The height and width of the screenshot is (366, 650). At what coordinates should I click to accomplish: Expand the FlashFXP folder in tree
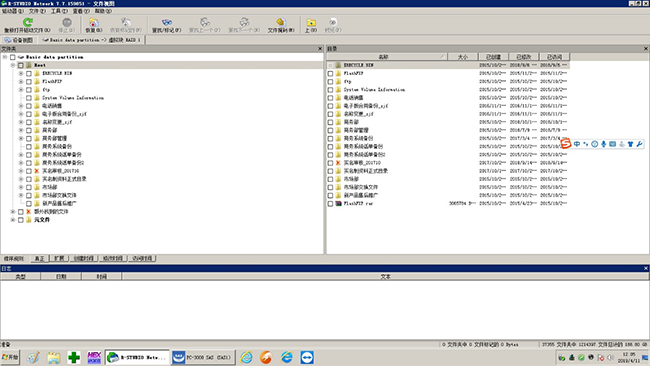pyautogui.click(x=21, y=82)
